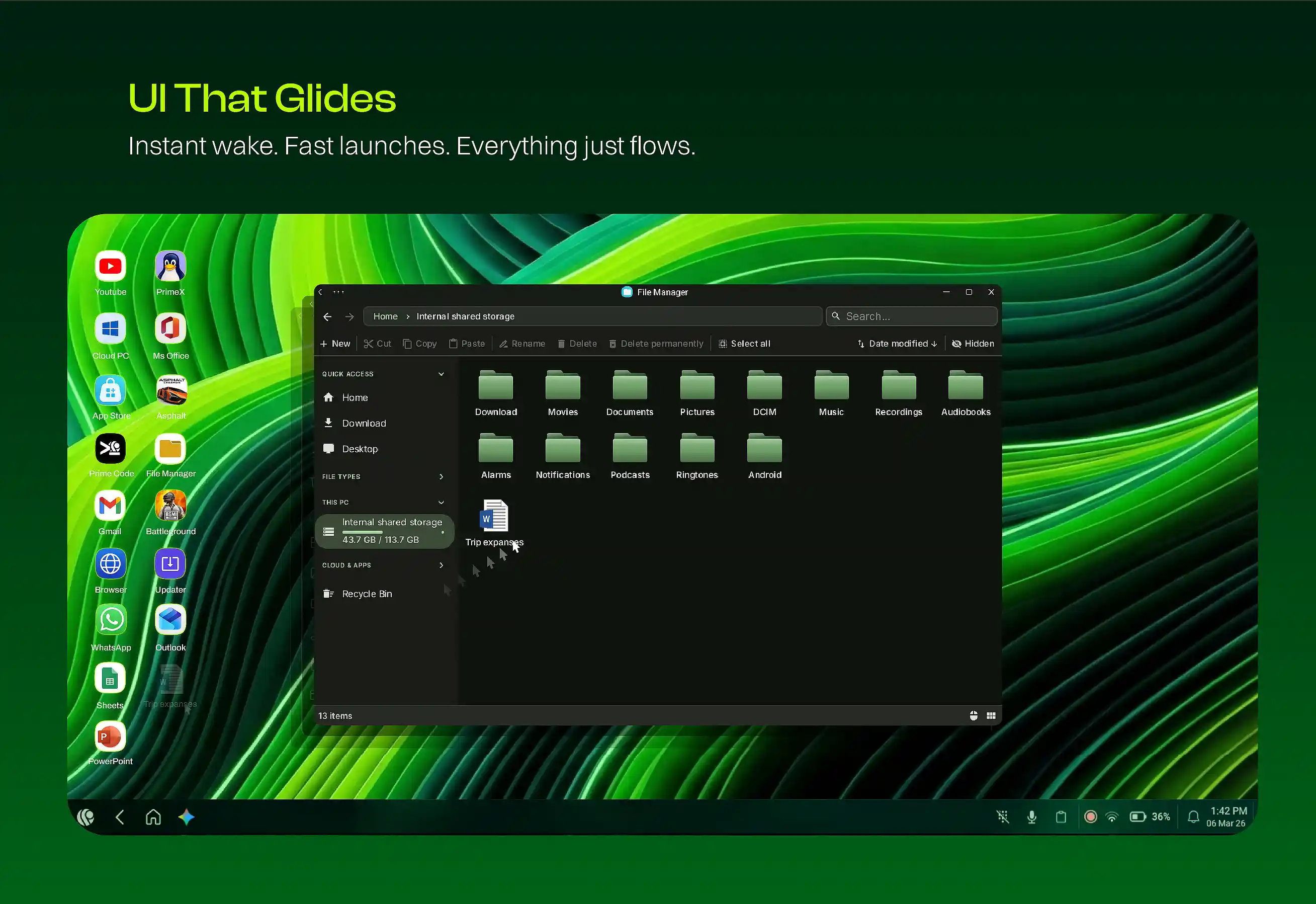
Task: Click New in the toolbar
Action: tap(335, 344)
